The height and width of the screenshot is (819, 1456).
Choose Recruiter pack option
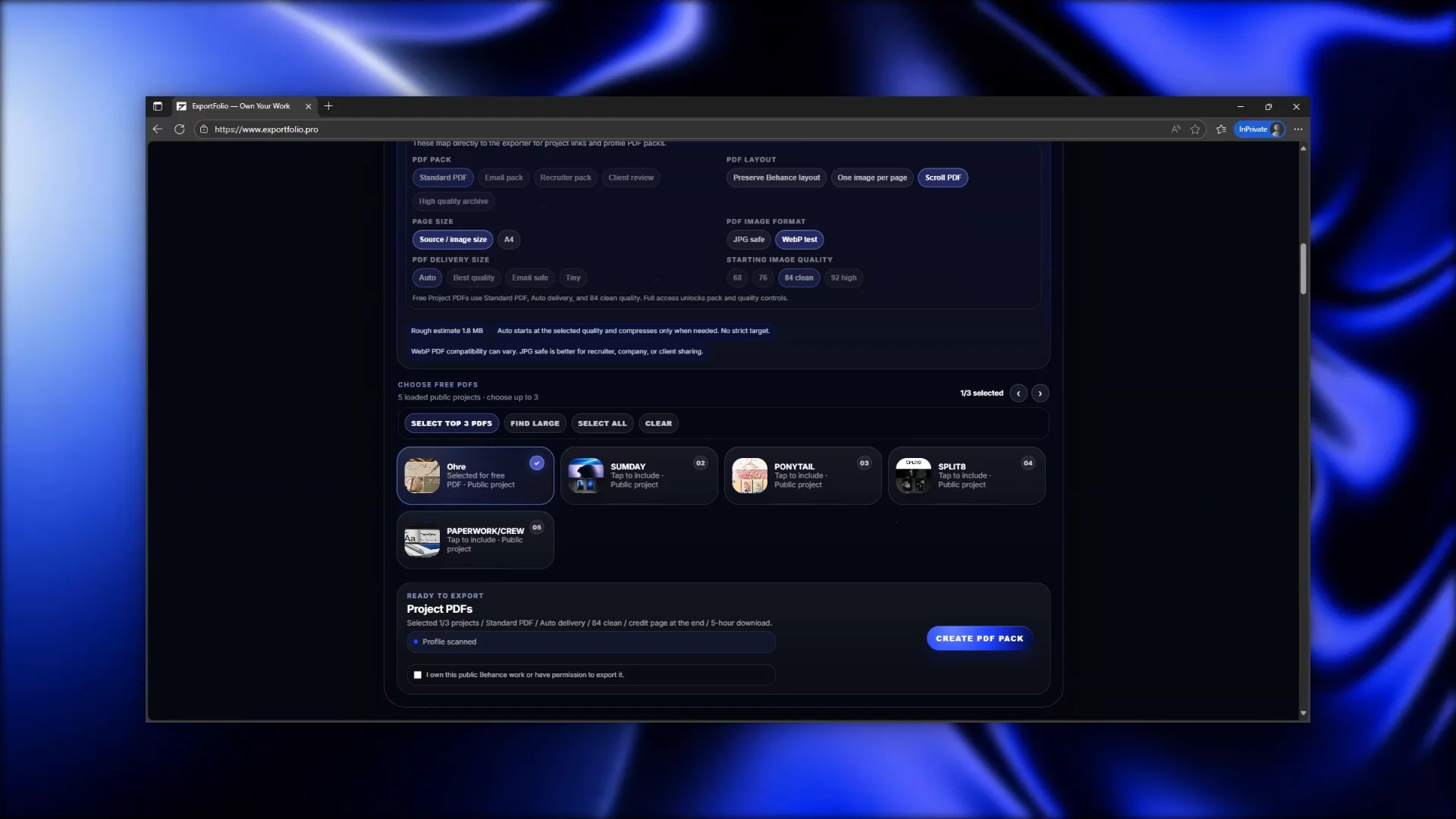point(566,178)
